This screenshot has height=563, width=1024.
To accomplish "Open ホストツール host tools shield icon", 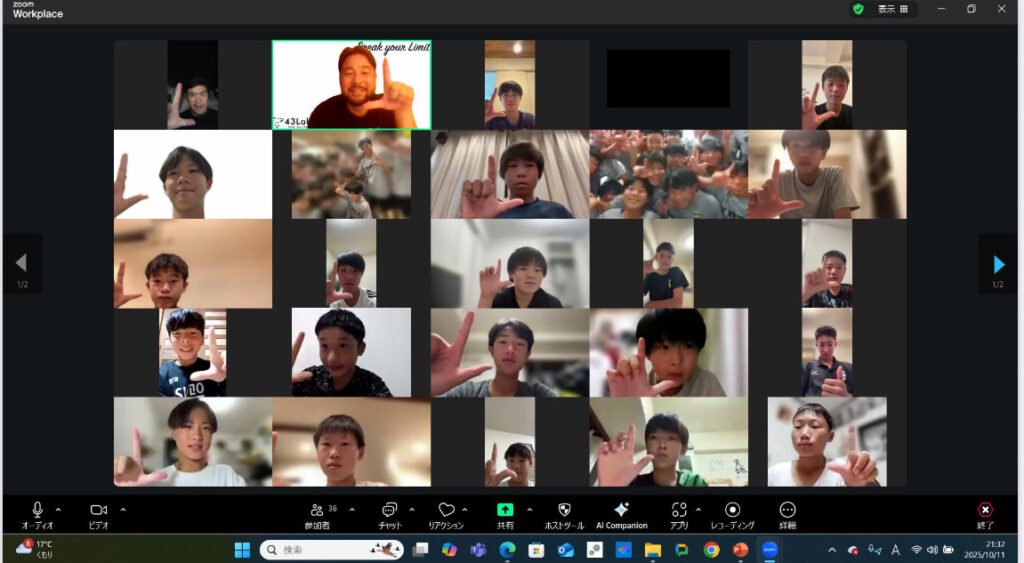I will click(x=564, y=510).
